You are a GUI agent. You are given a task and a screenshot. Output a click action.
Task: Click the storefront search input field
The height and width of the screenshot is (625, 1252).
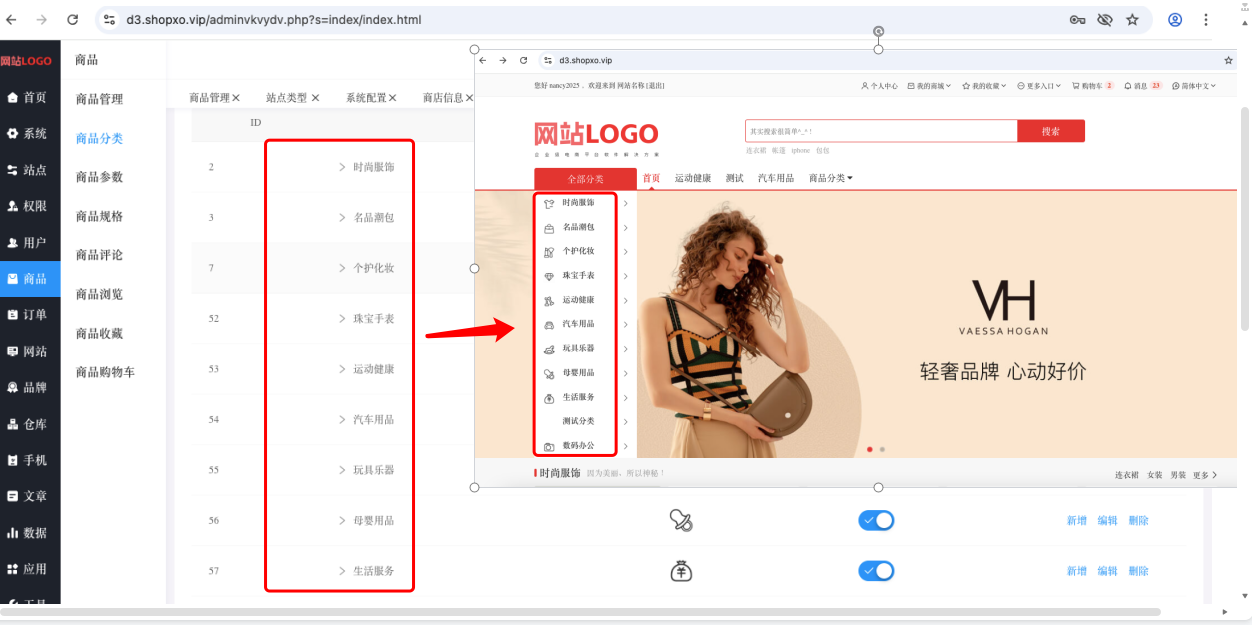881,131
